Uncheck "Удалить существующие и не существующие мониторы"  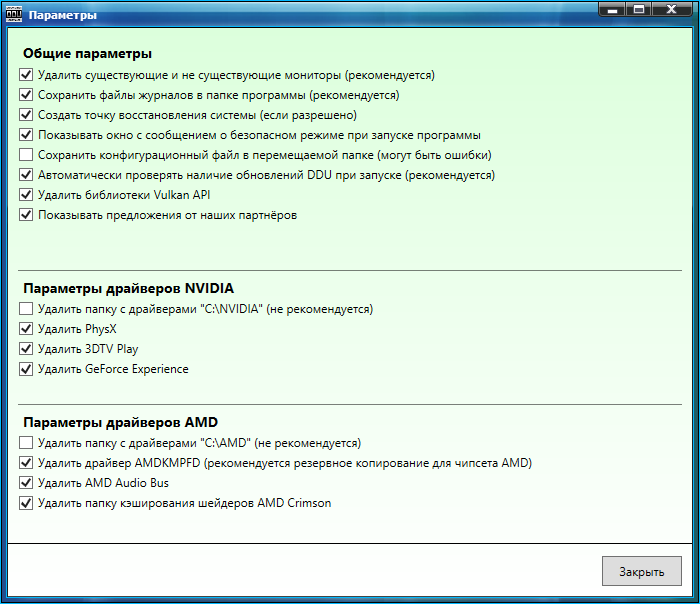[26, 75]
